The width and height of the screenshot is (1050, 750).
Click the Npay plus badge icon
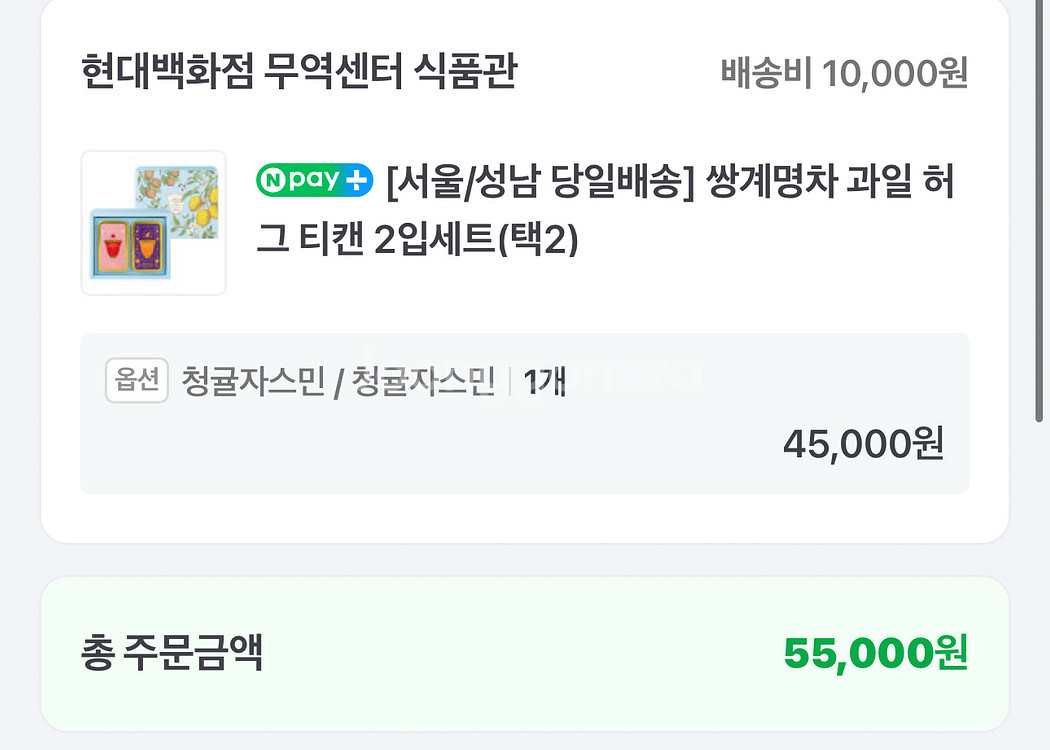pos(314,183)
